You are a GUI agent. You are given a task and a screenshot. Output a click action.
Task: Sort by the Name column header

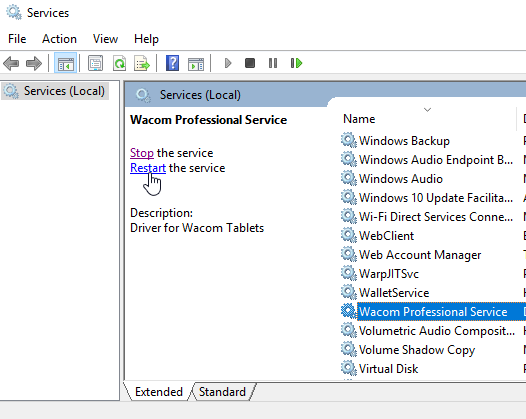(x=359, y=119)
